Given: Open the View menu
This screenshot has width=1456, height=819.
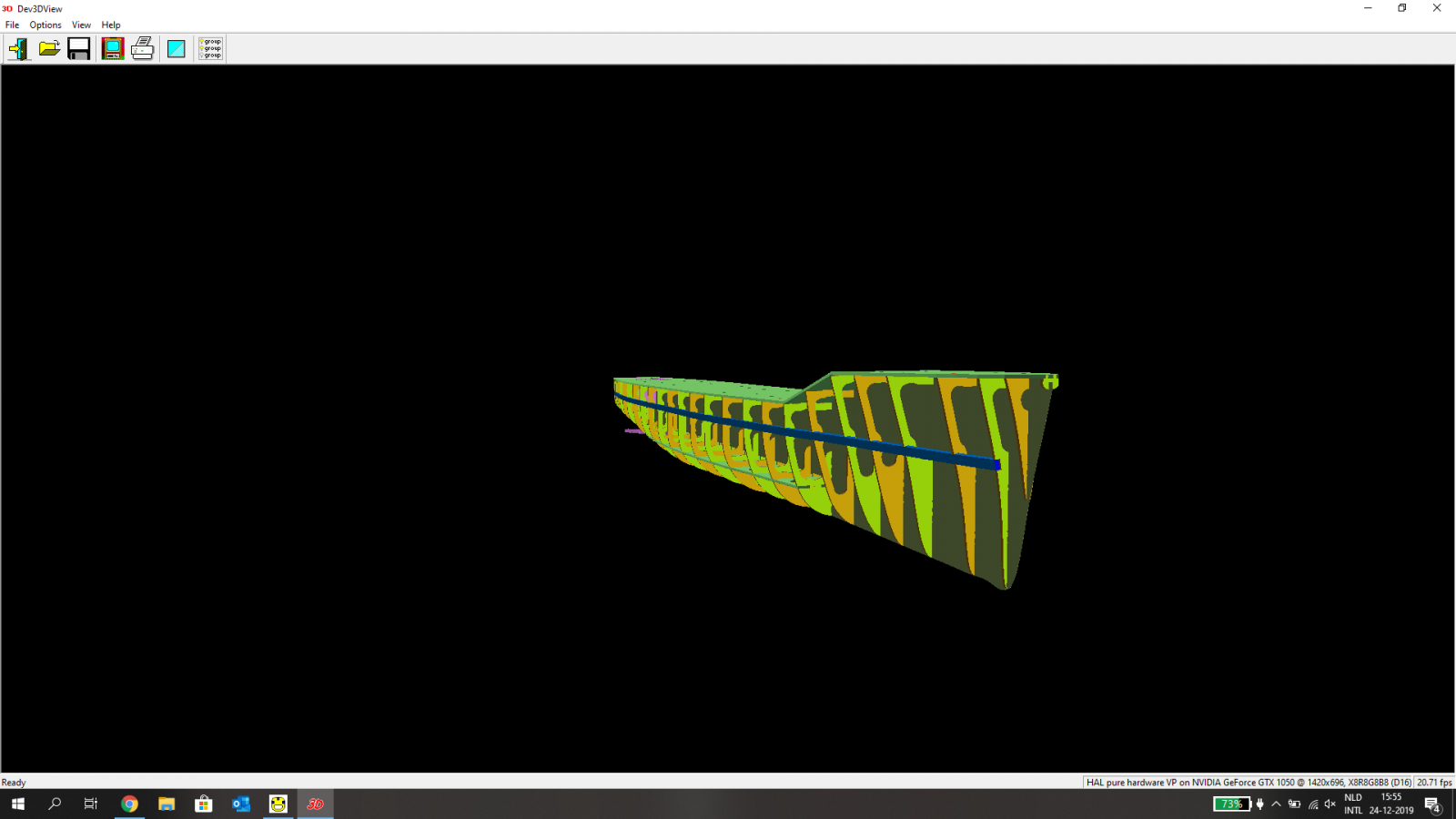Looking at the screenshot, I should pos(81,25).
